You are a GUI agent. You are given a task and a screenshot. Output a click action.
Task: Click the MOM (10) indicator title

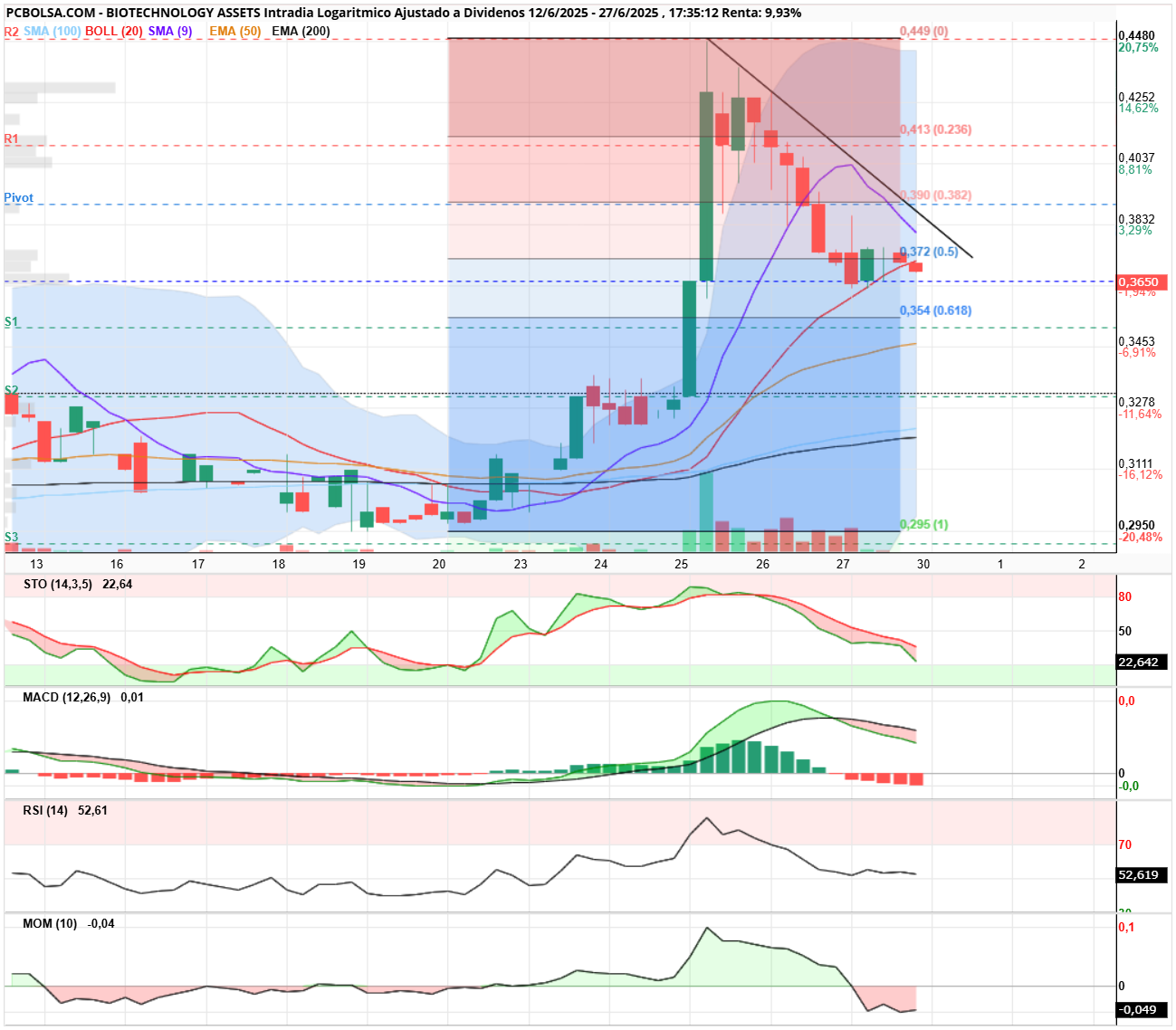pos(50,923)
